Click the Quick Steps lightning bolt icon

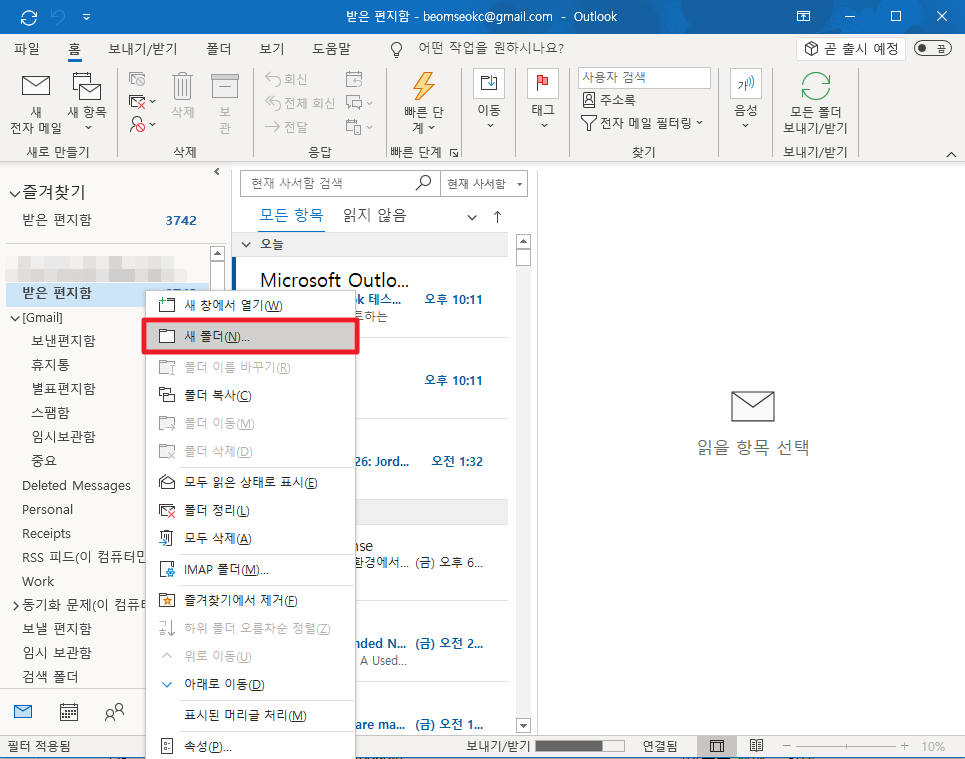(423, 86)
